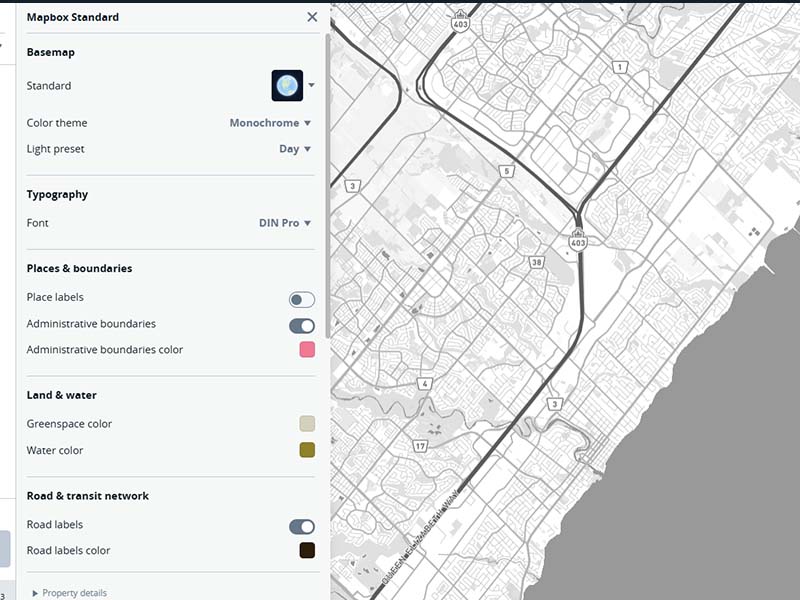
Task: Click the Typography section heading
Action: click(57, 194)
